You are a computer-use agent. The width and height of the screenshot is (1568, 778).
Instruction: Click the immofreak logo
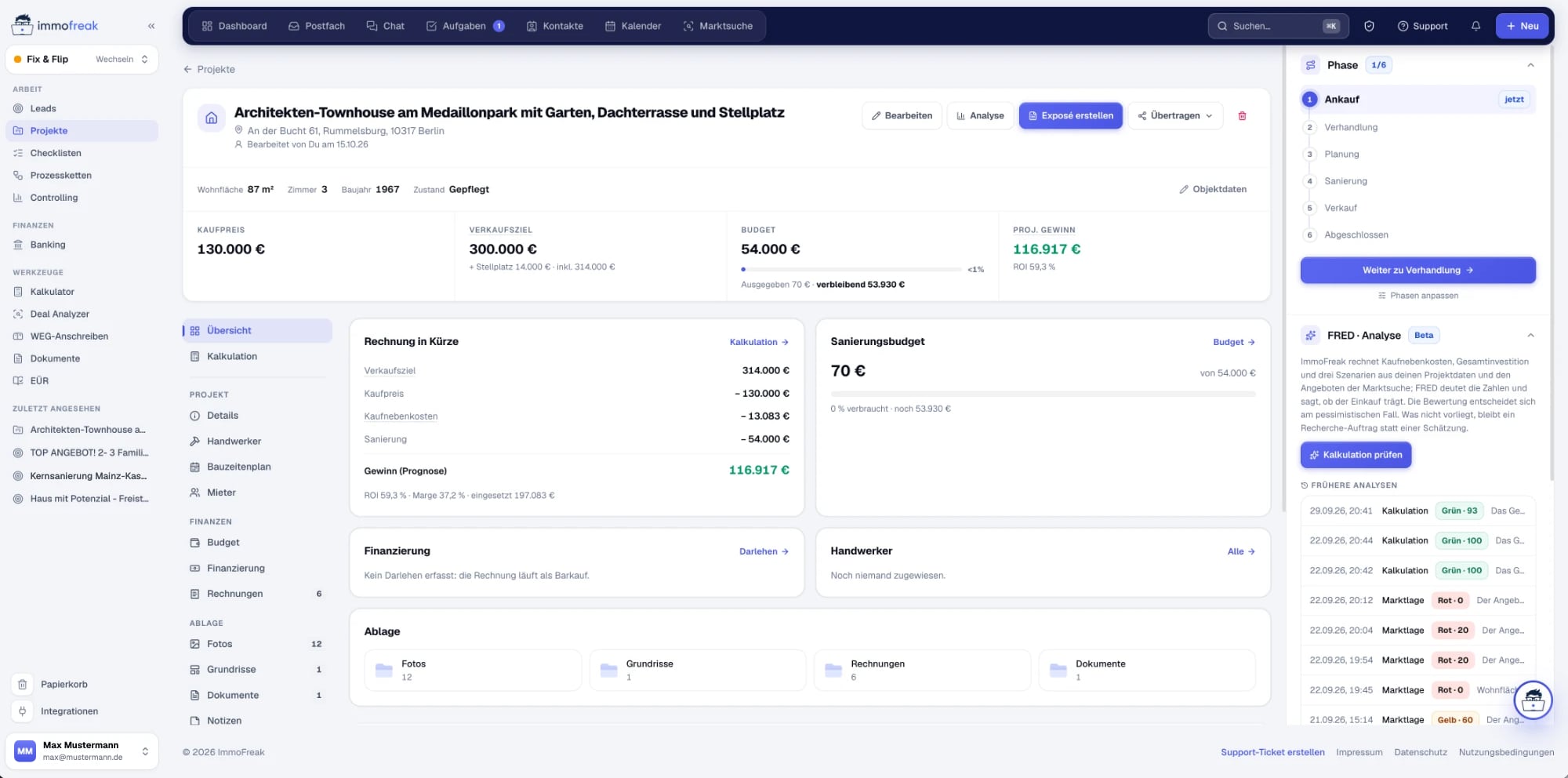(x=55, y=25)
